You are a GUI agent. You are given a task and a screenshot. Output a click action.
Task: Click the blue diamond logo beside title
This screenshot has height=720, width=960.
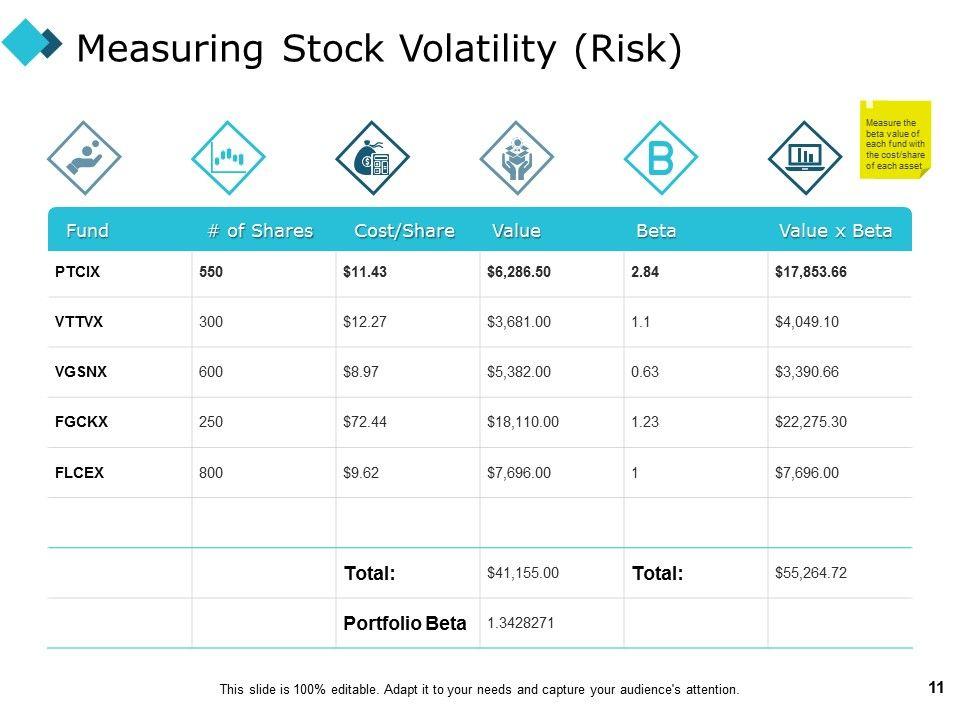[30, 43]
